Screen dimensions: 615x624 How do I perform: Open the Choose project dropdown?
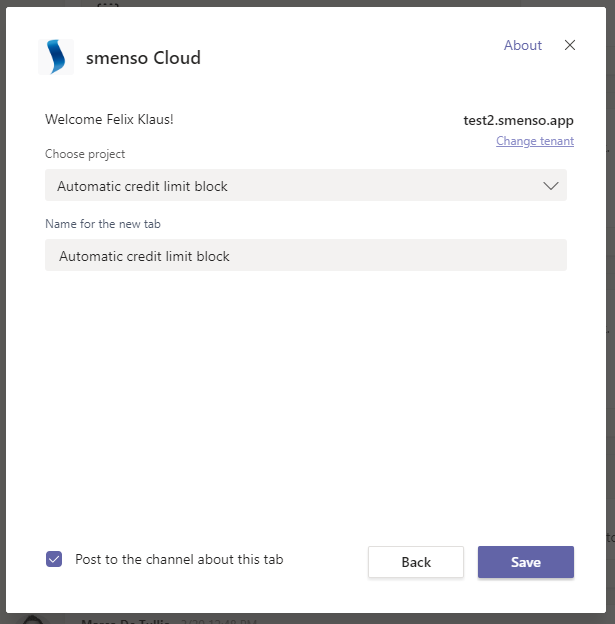[306, 185]
